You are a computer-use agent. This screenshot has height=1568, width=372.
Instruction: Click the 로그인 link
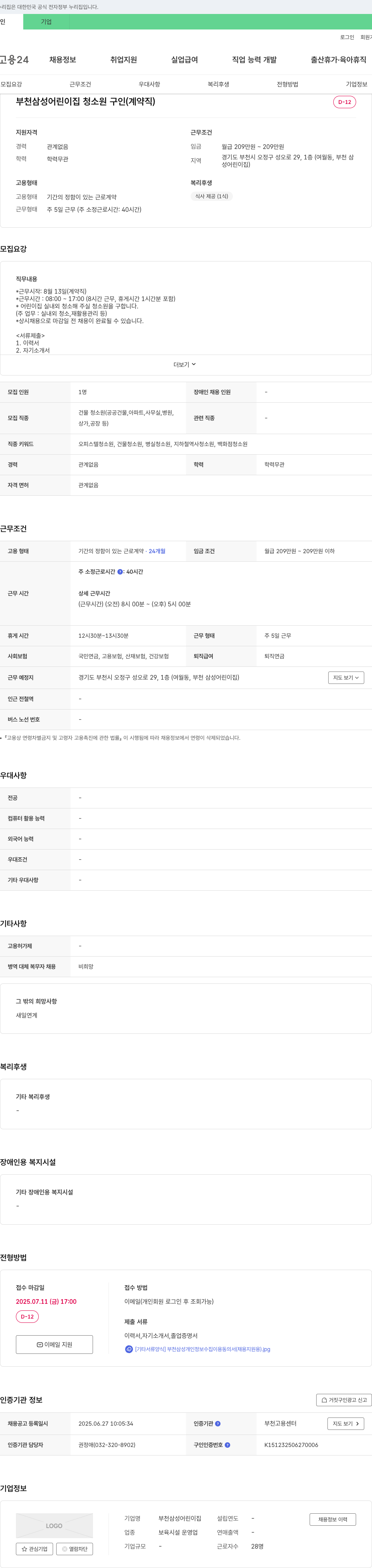(x=346, y=37)
